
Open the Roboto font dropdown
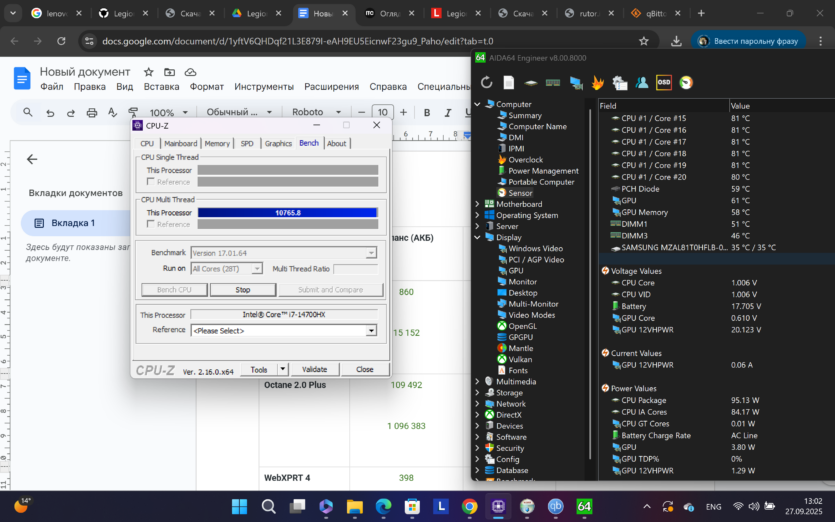point(316,112)
